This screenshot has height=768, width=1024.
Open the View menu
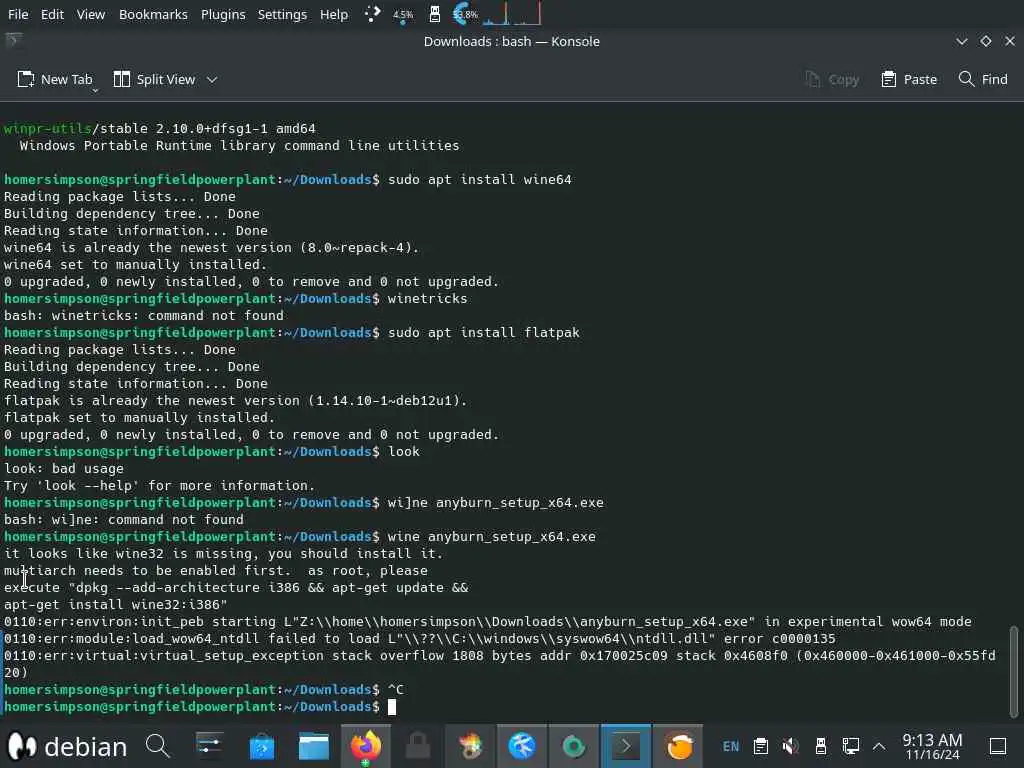(91, 14)
